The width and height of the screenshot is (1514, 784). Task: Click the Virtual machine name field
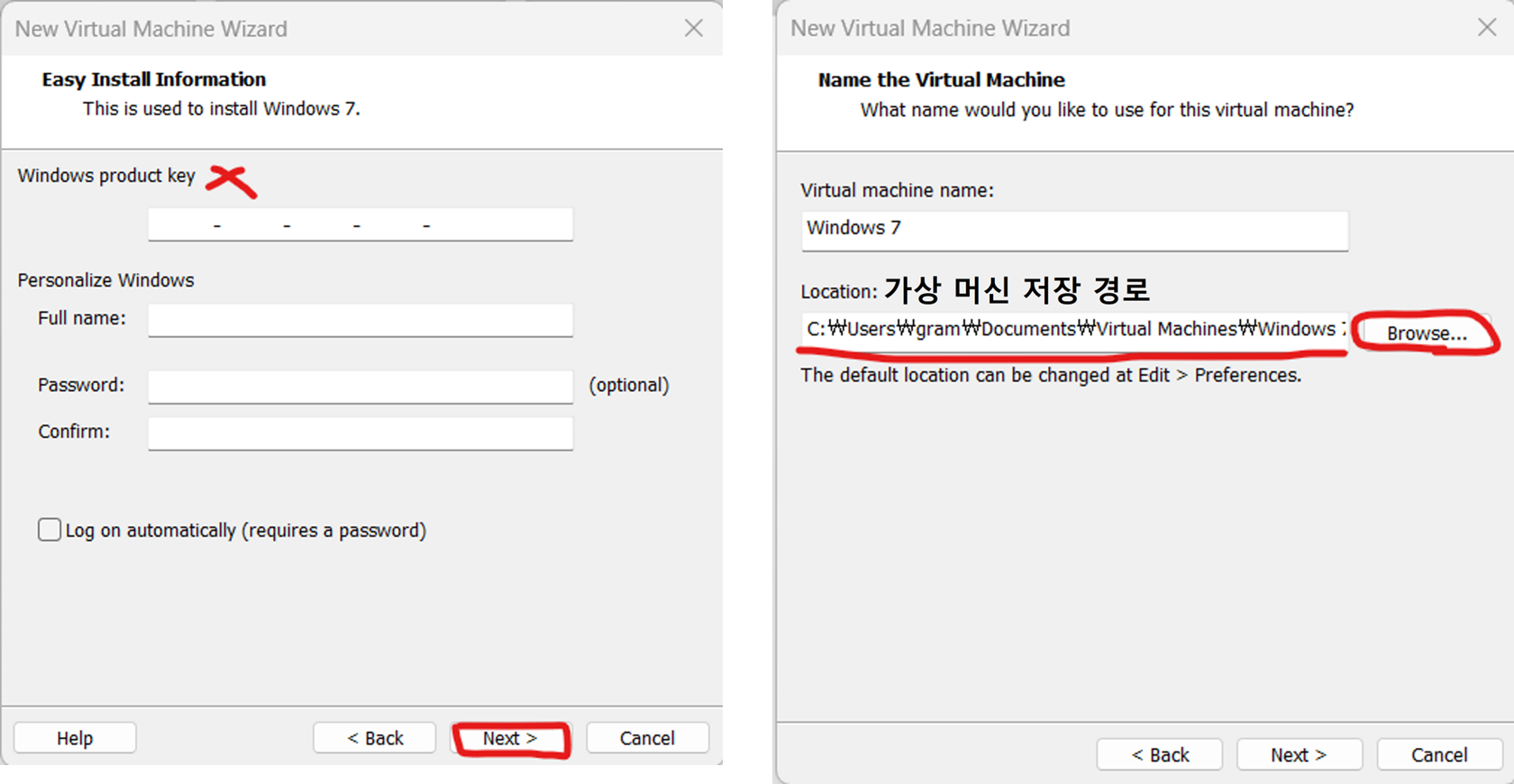click(1074, 230)
